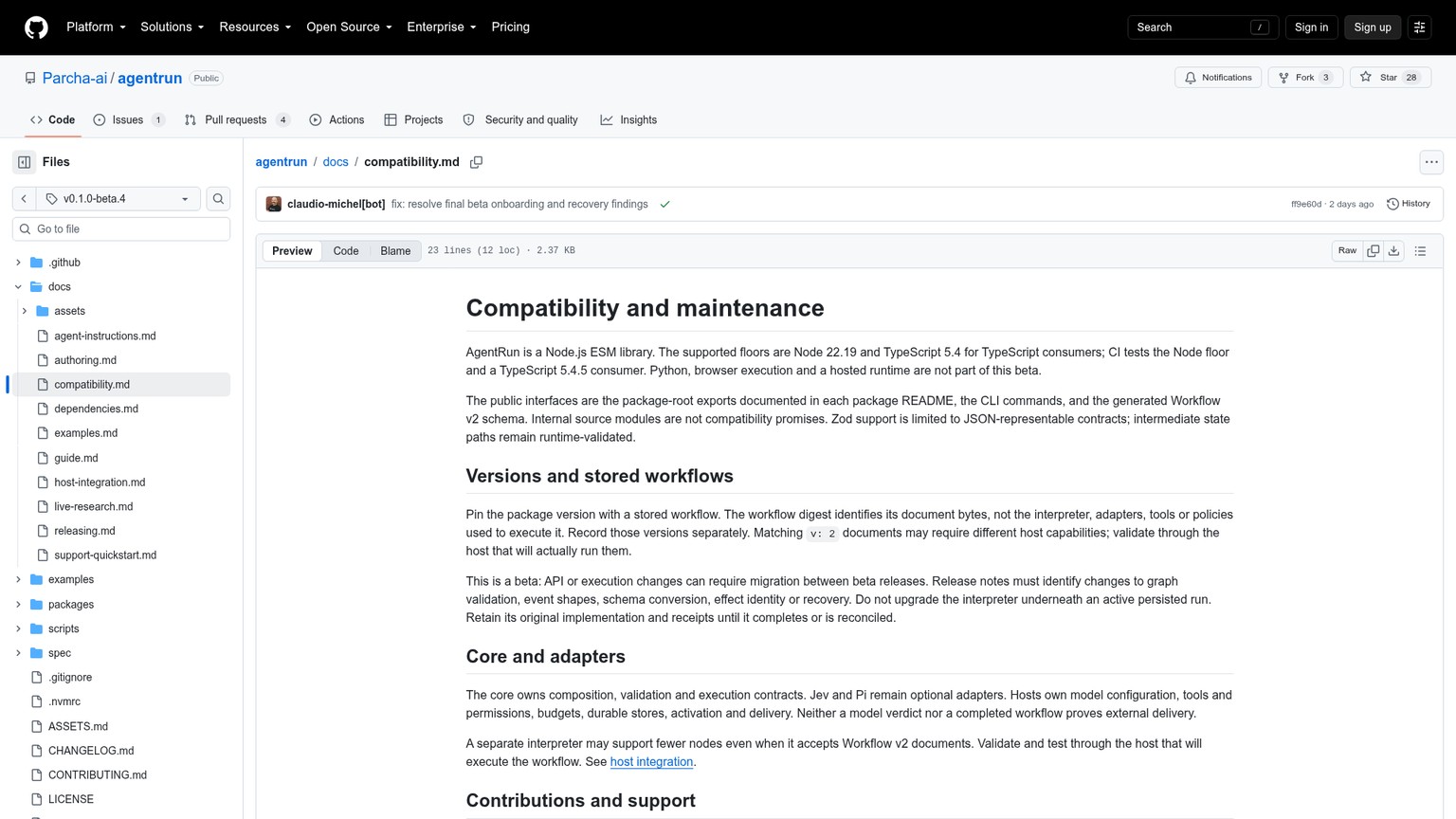The image size is (1456, 819).
Task: Expand the Solutions menu
Action: 172,27
